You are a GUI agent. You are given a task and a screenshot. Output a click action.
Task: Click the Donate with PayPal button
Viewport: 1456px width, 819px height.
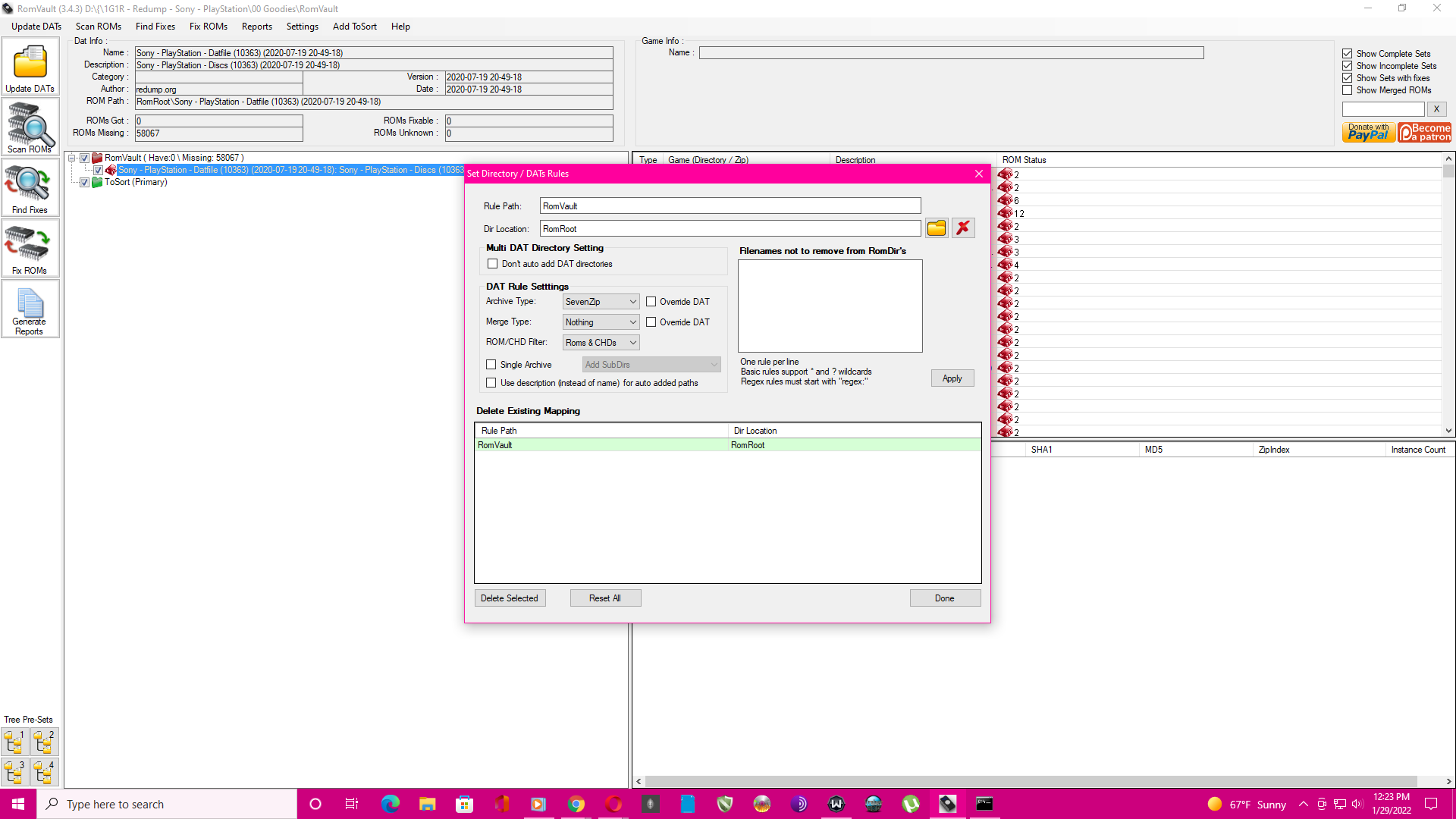(x=1369, y=133)
